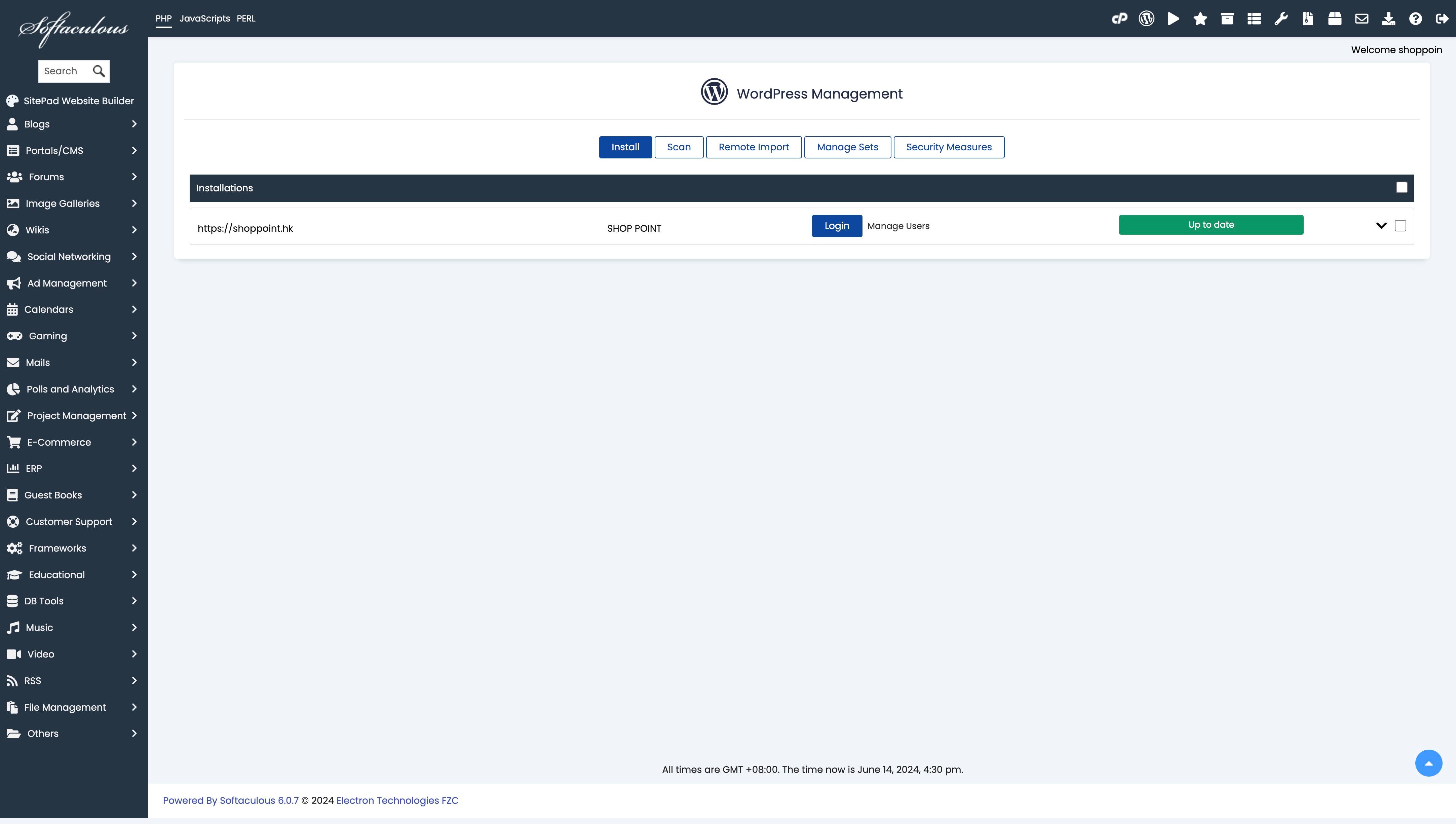This screenshot has width=1456, height=824.
Task: Open the list icon in top bar
Action: click(1254, 19)
